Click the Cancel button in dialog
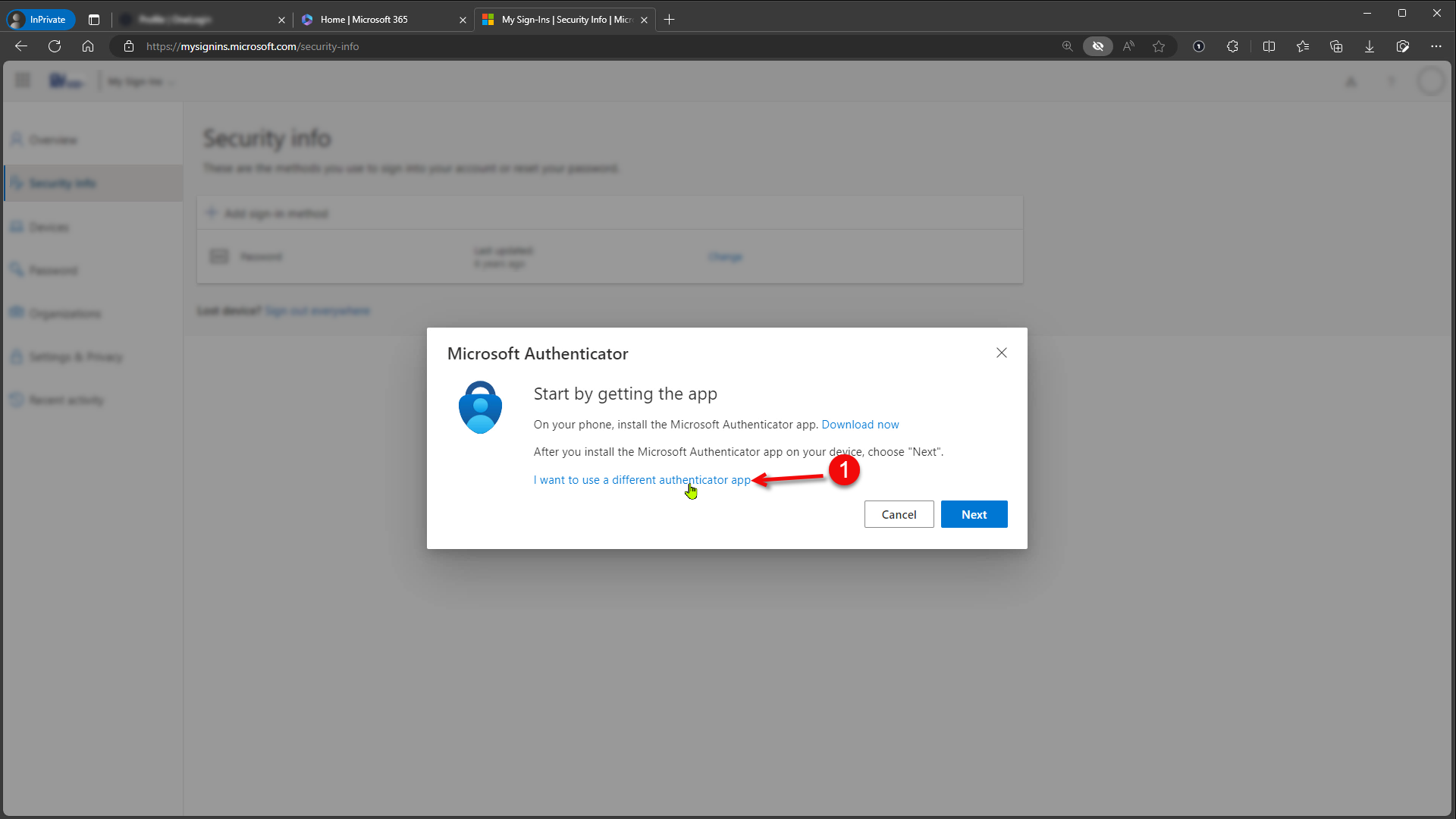 [x=899, y=514]
